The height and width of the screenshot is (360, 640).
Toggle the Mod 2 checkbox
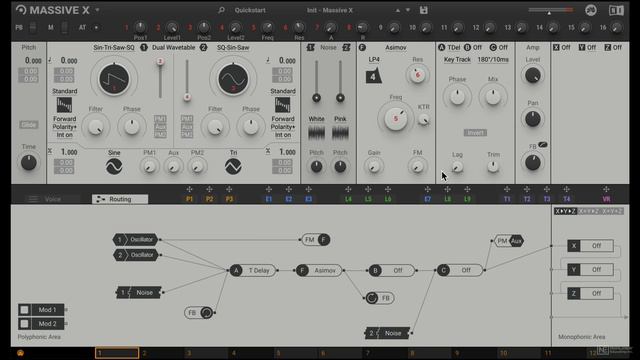coord(24,324)
